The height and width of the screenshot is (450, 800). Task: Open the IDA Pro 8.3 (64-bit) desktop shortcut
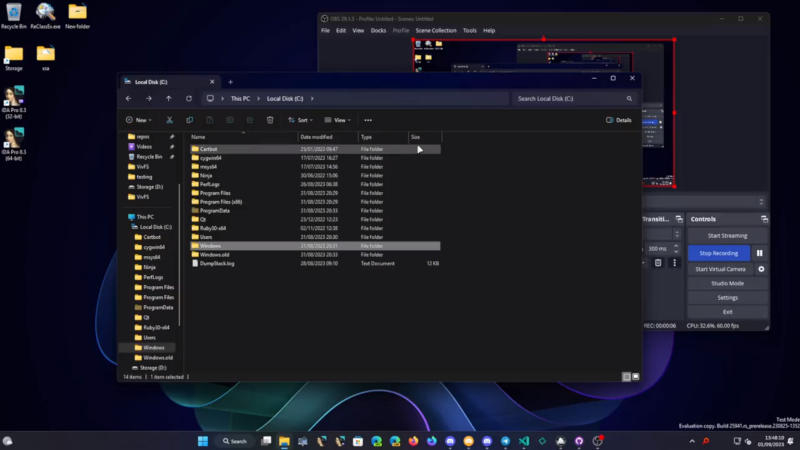pyautogui.click(x=14, y=140)
